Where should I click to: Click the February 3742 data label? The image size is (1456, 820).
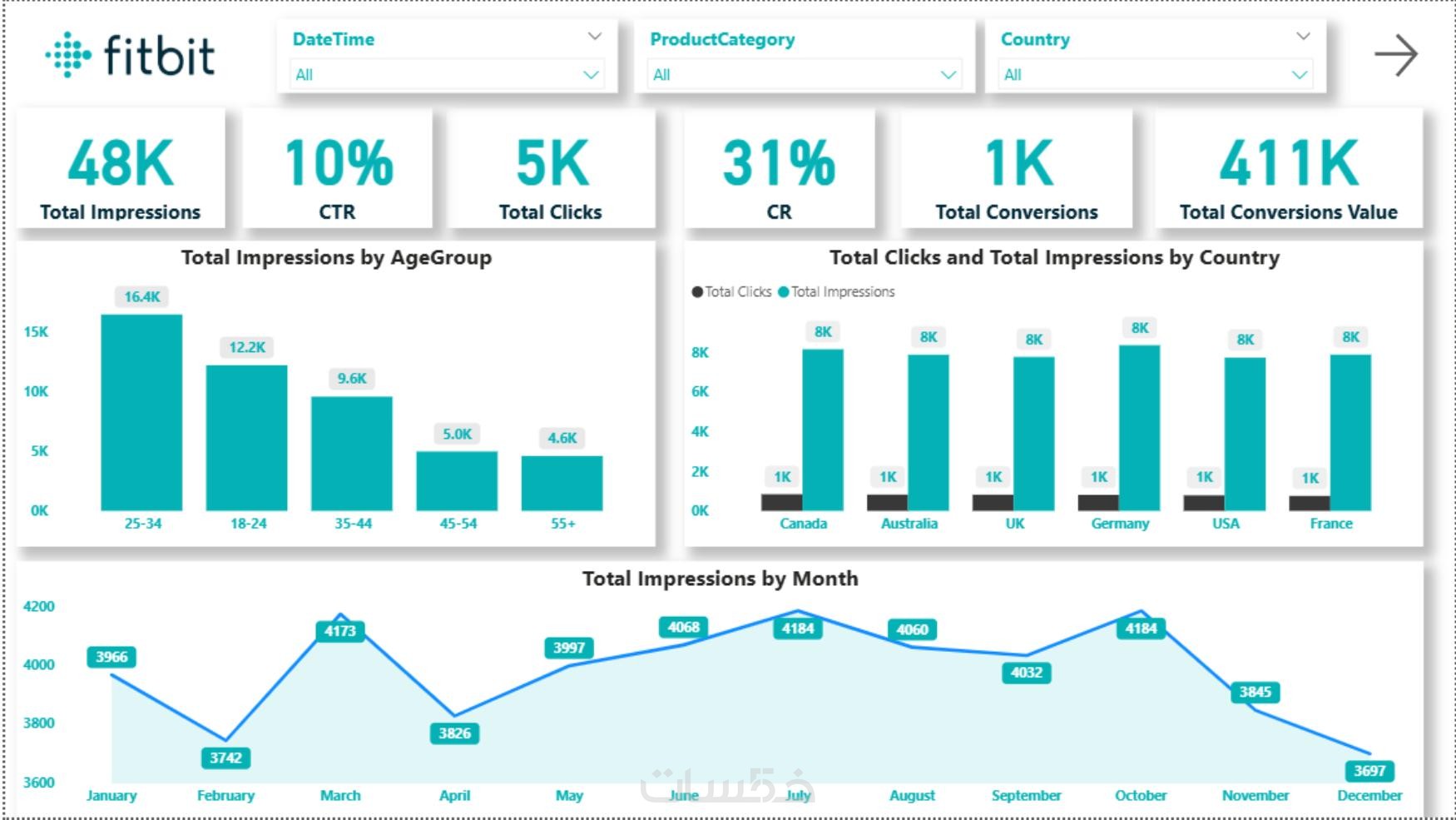pyautogui.click(x=225, y=758)
